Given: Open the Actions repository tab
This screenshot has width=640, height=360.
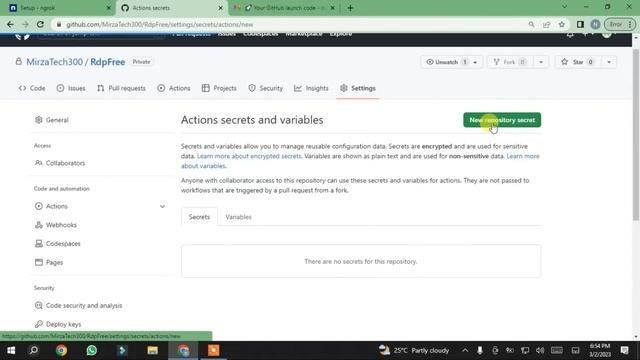Looking at the screenshot, I should (x=174, y=88).
